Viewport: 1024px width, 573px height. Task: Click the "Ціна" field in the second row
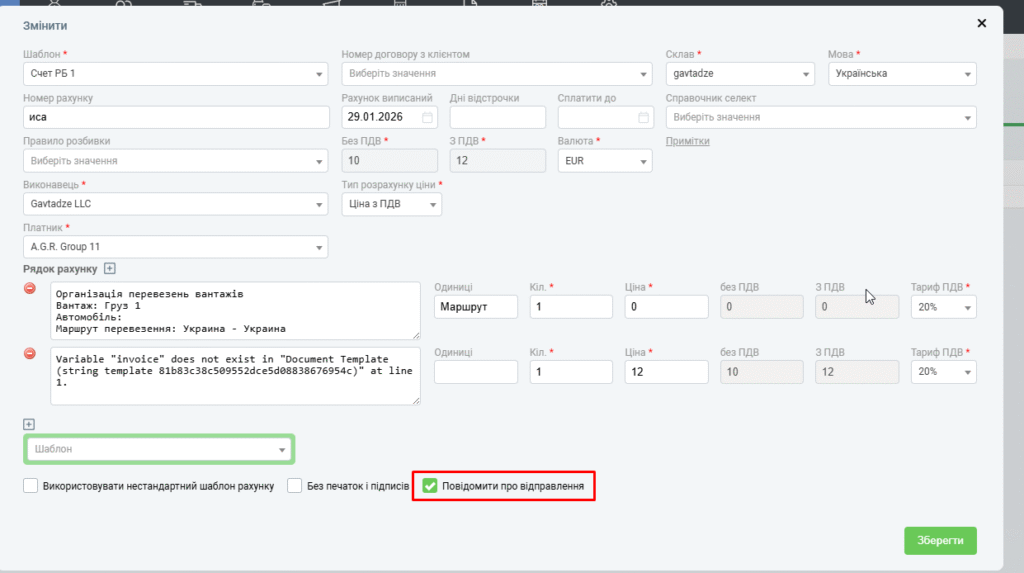click(668, 372)
